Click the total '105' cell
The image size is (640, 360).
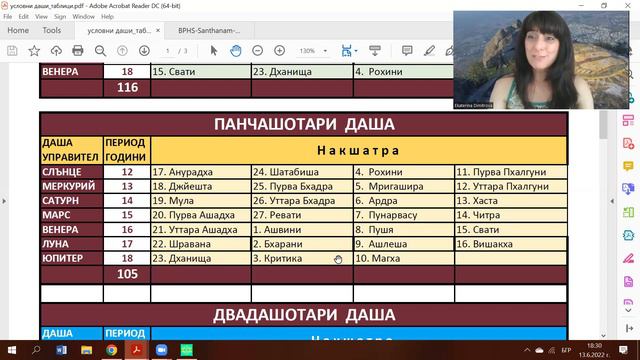(127, 274)
